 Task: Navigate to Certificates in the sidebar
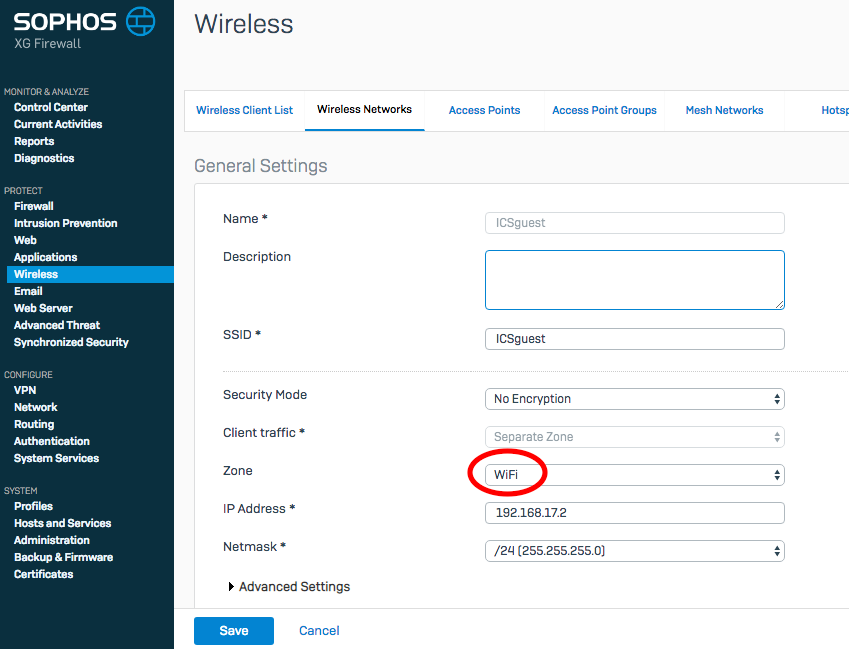(44, 574)
